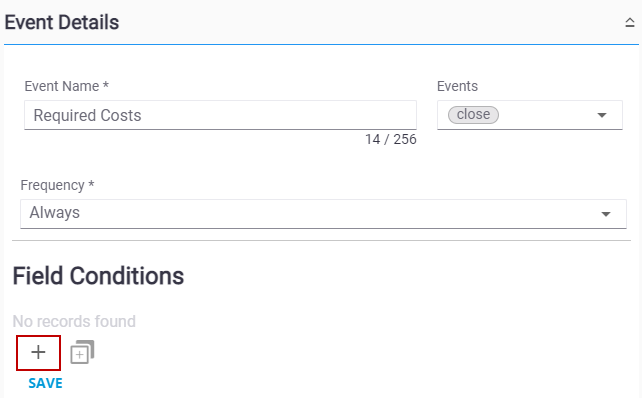Open the Frequency dropdown arrow
The height and width of the screenshot is (398, 642).
coord(606,214)
